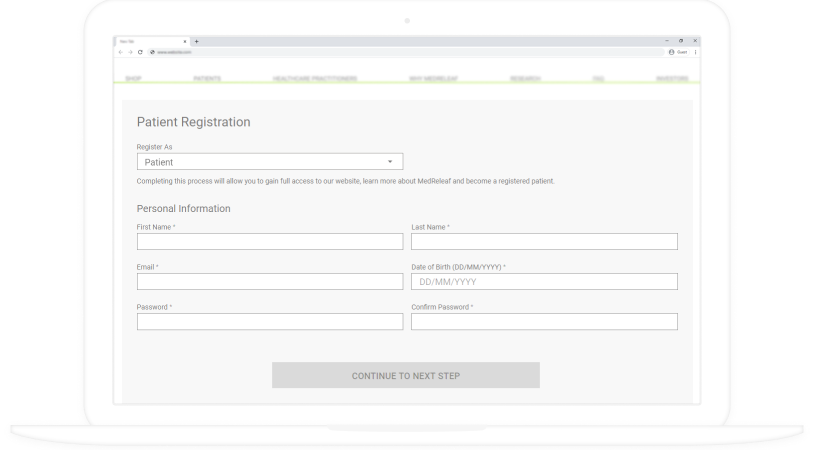814x450 pixels.
Task: Focus the Last Name text box
Action: 544,242
